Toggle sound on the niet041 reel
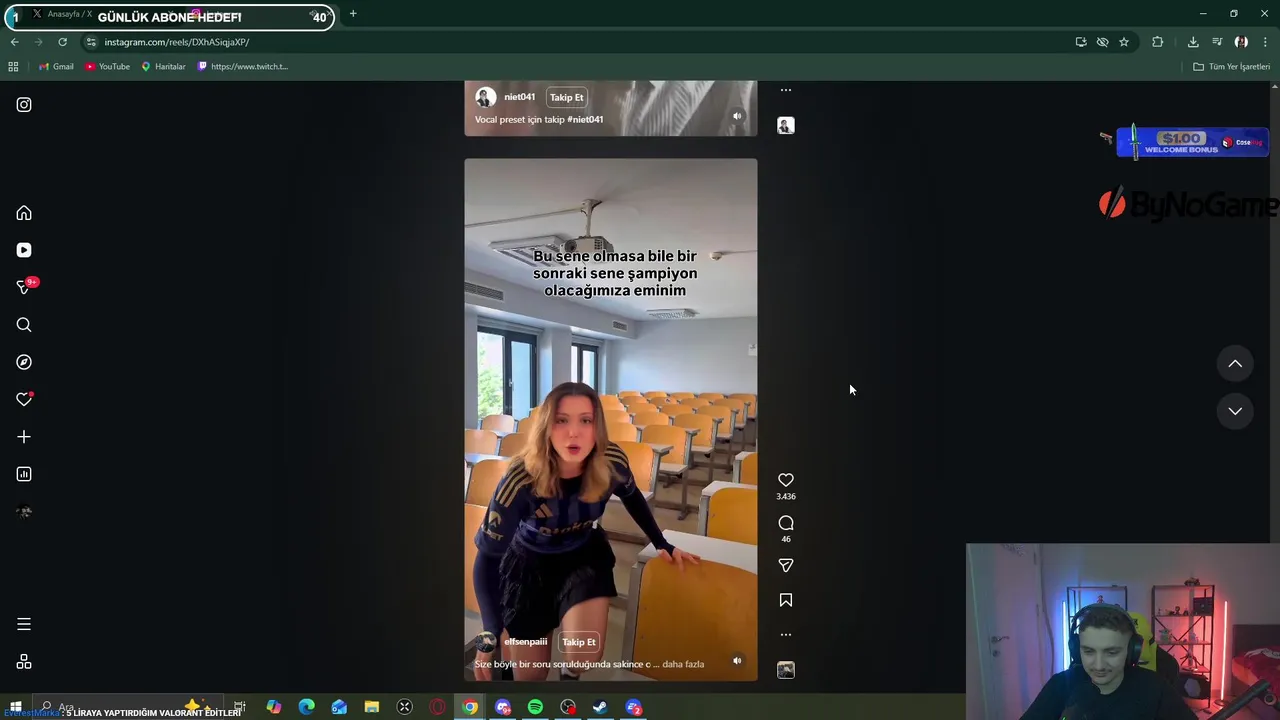Image resolution: width=1280 pixels, height=720 pixels. click(737, 116)
